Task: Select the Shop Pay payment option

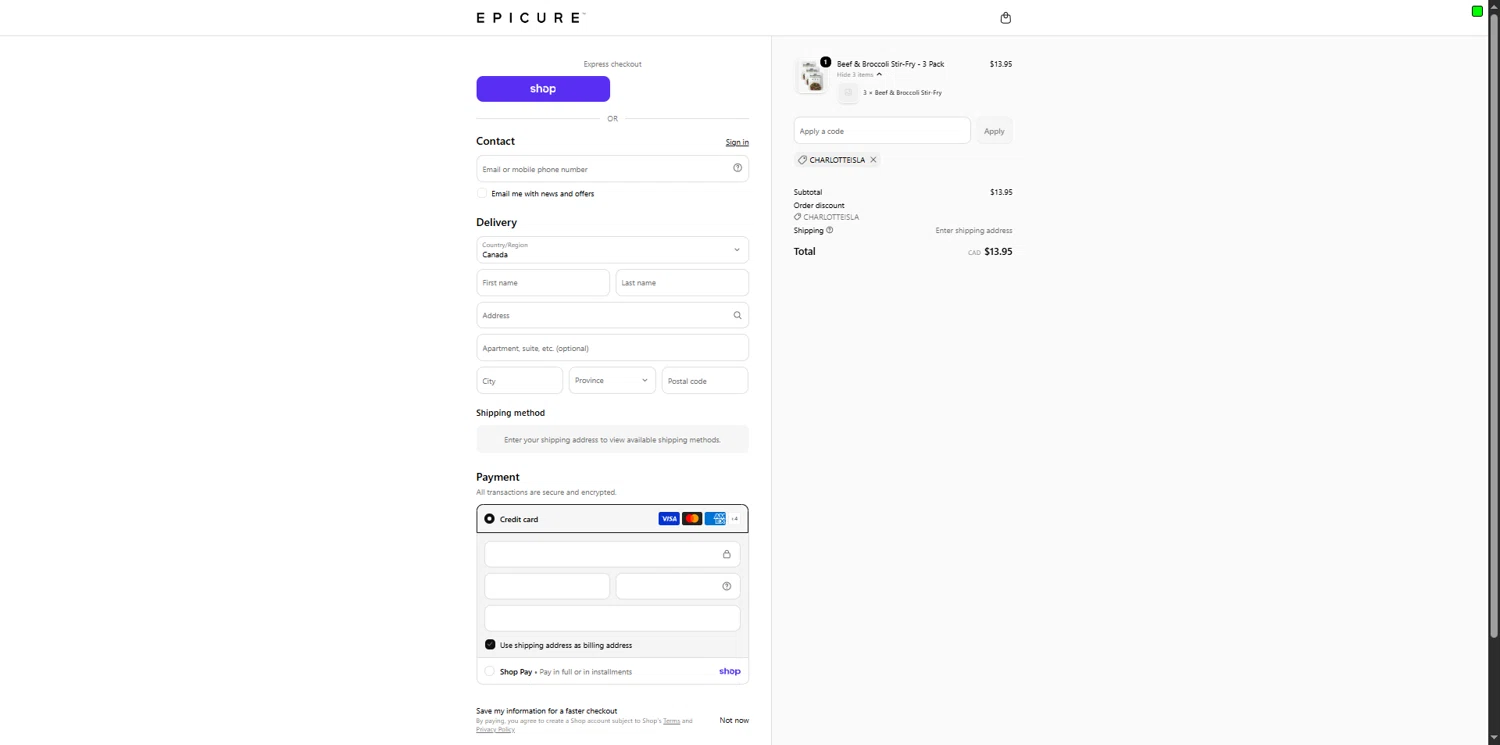Action: 490,671
